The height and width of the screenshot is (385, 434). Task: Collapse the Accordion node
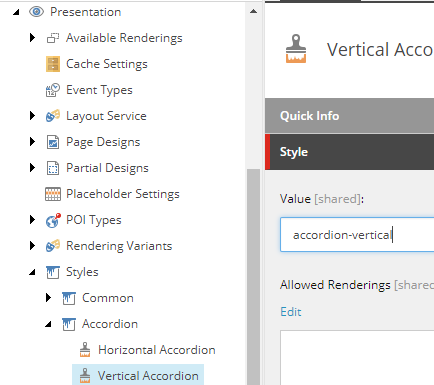pos(48,324)
